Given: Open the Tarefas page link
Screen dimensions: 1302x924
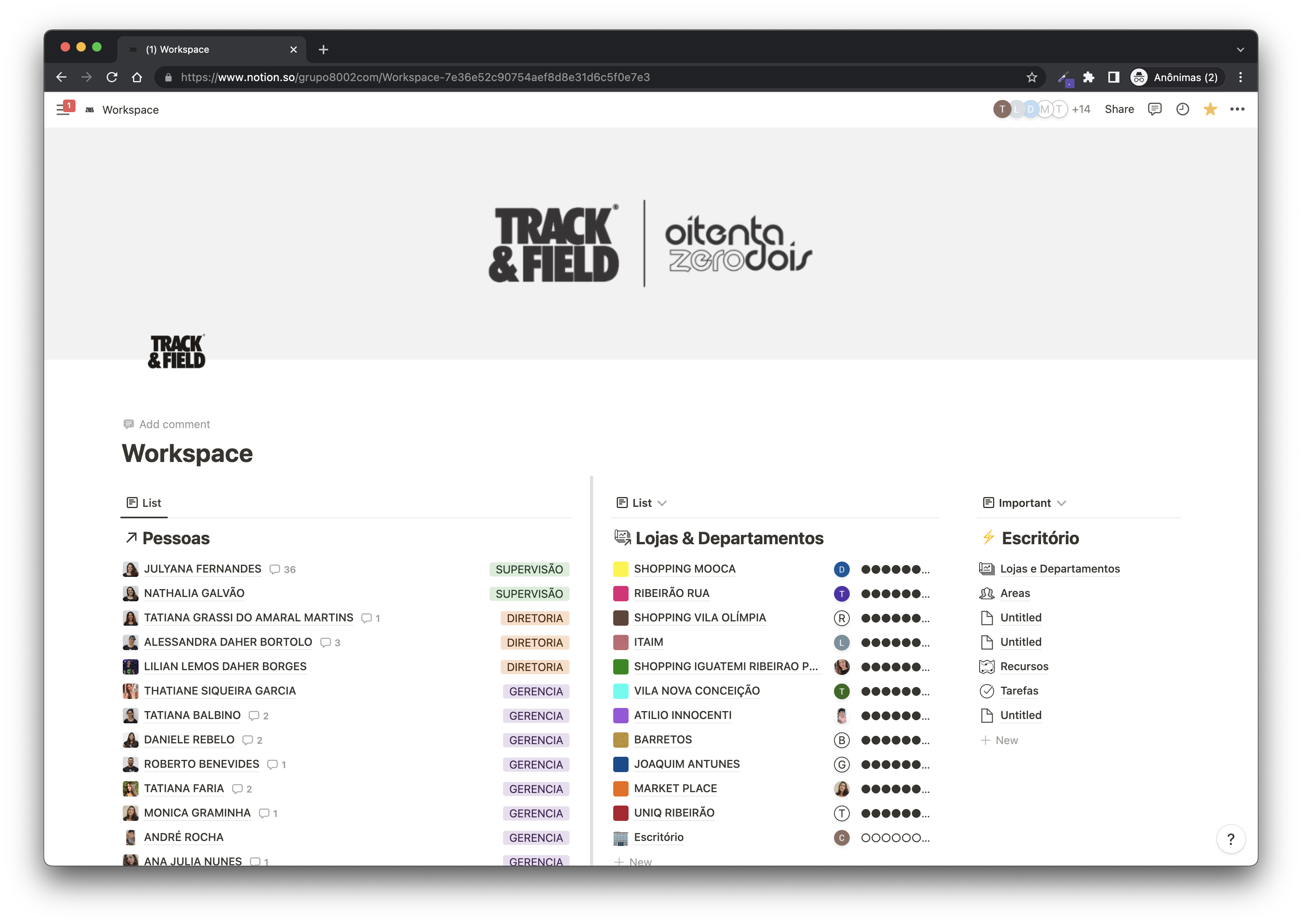Looking at the screenshot, I should [x=1019, y=691].
